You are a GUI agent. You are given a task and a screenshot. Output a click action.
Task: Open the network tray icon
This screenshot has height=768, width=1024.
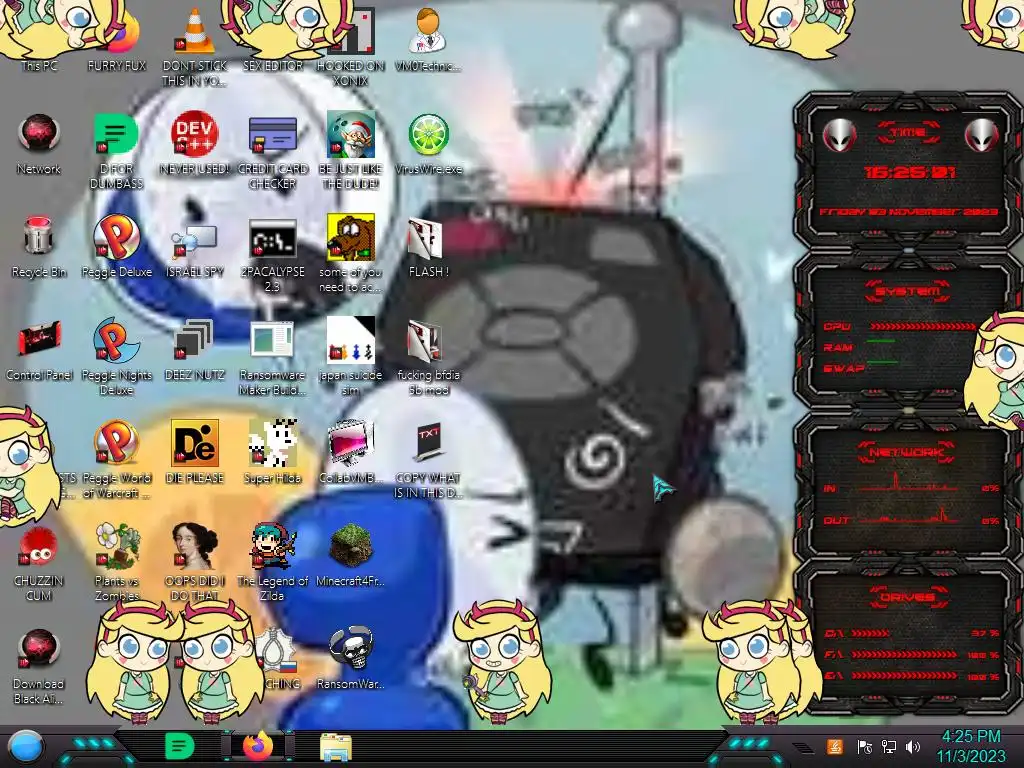click(x=889, y=746)
